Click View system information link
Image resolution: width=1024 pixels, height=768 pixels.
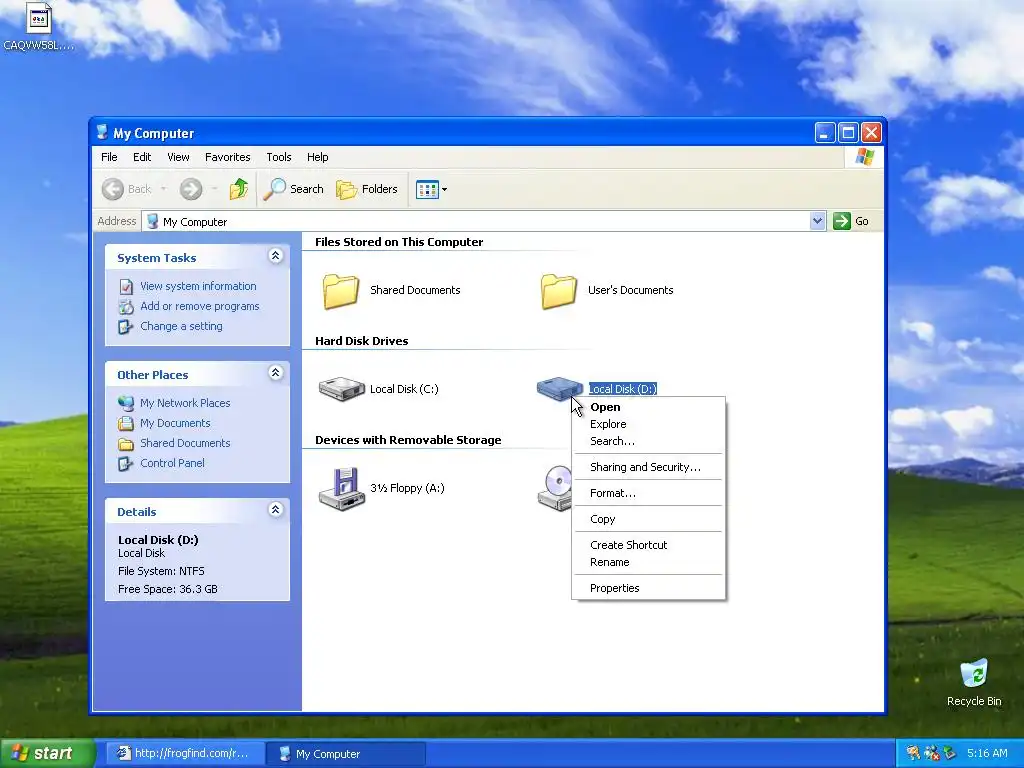tap(198, 286)
